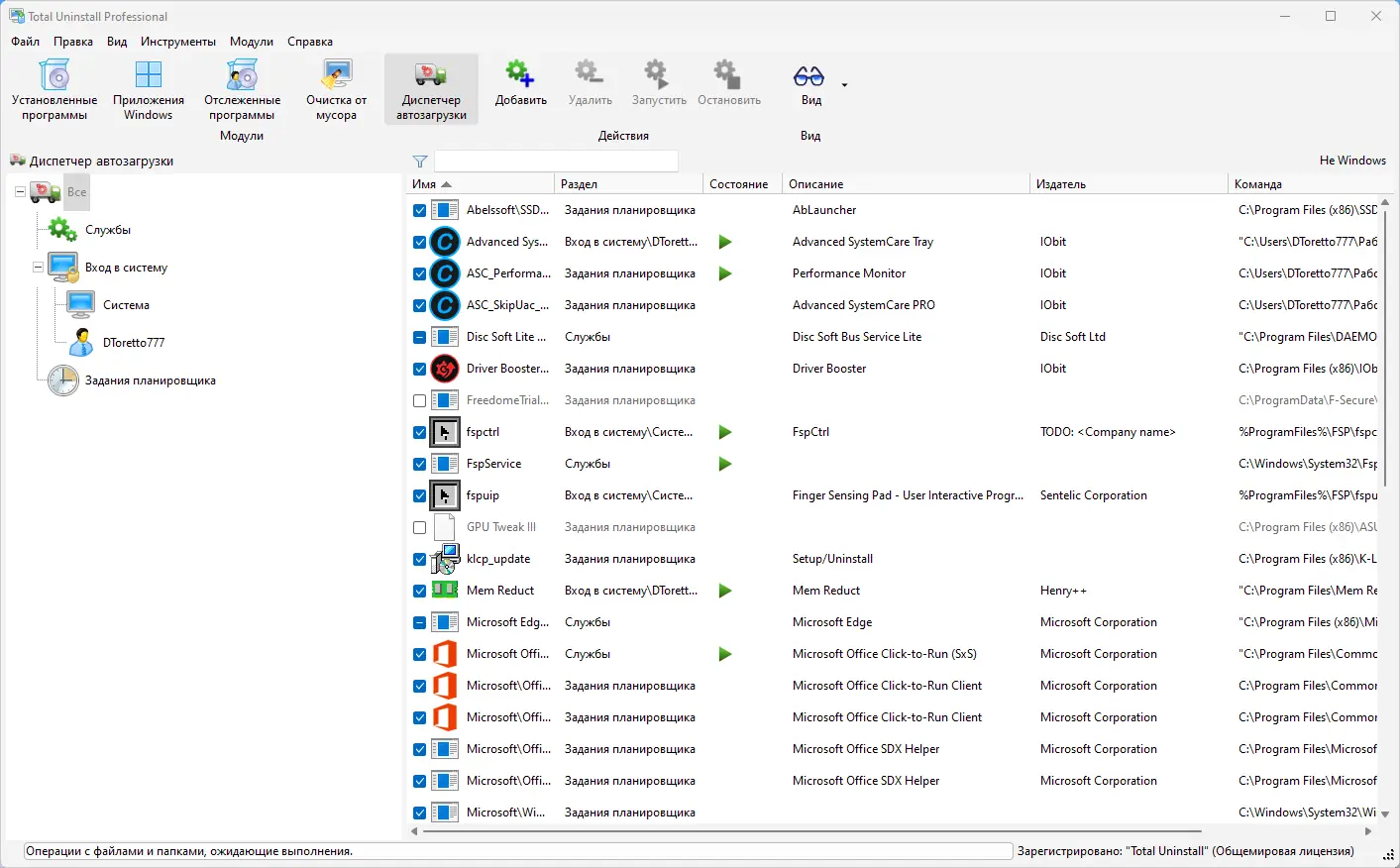Viewport: 1400px width, 868px height.
Task: Switch to Отслеженные программы module
Action: point(242,89)
